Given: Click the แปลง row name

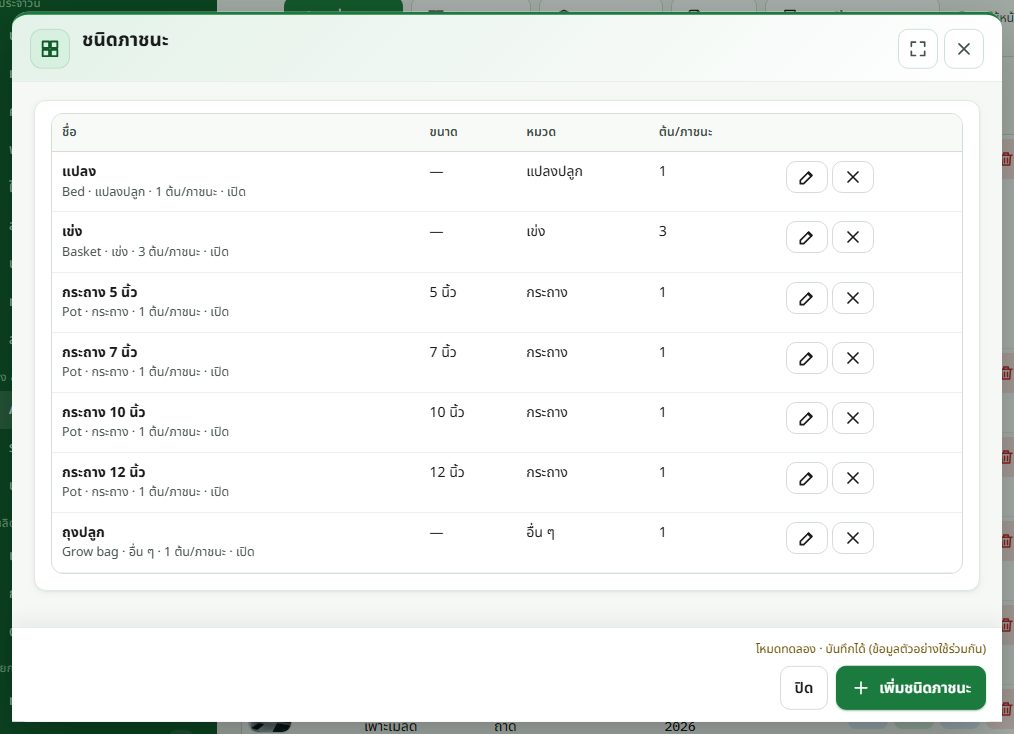Looking at the screenshot, I should click(79, 171).
